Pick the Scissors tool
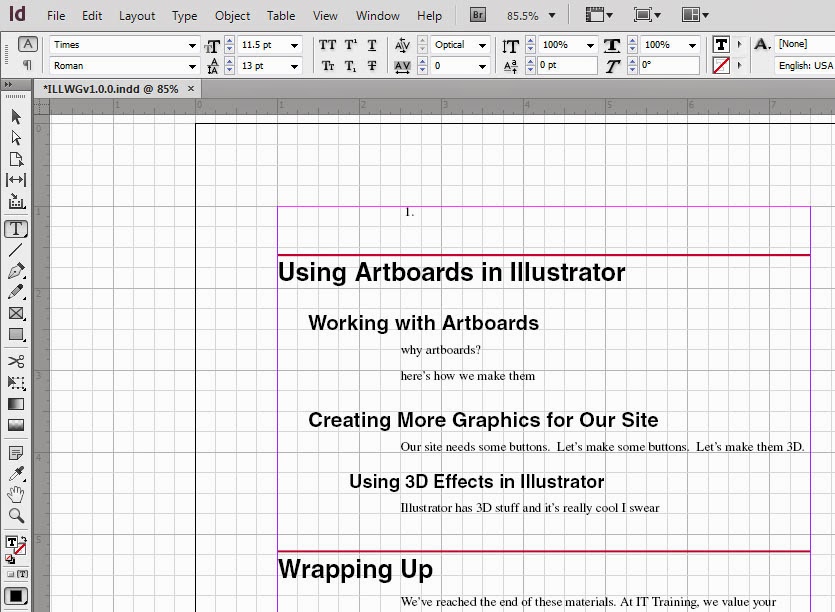Image resolution: width=835 pixels, height=612 pixels. pyautogui.click(x=16, y=362)
